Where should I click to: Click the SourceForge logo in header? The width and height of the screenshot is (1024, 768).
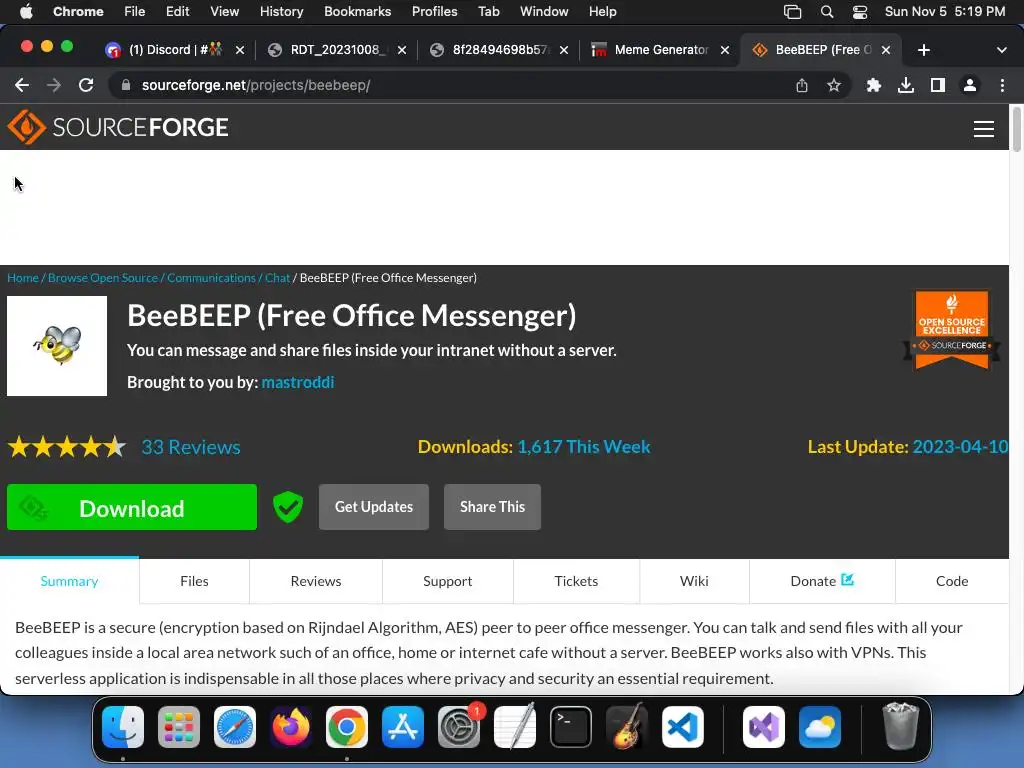(x=118, y=127)
